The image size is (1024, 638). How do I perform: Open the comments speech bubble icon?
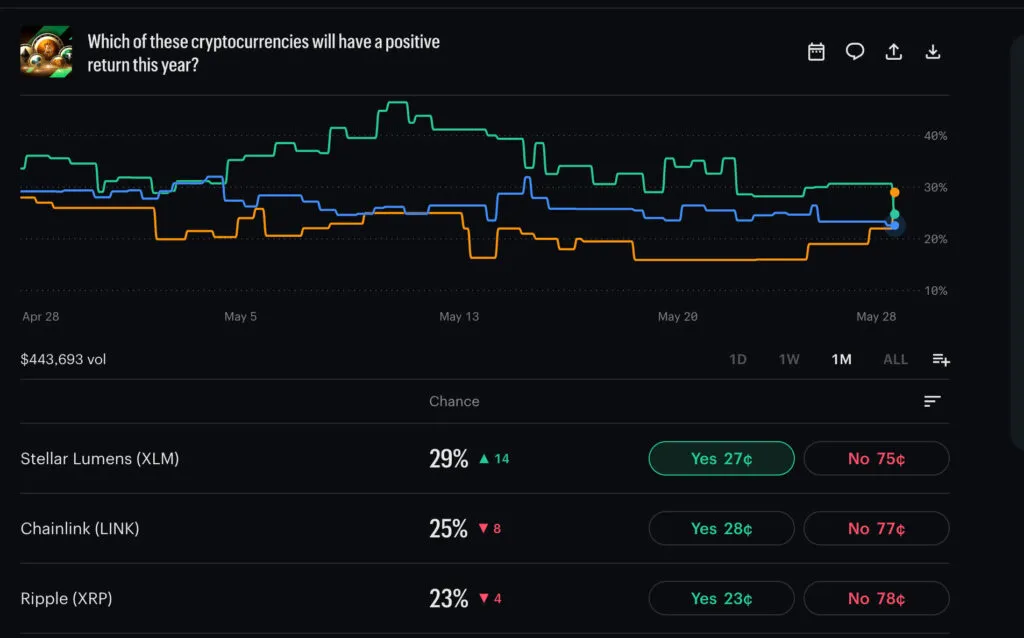pyautogui.click(x=855, y=52)
